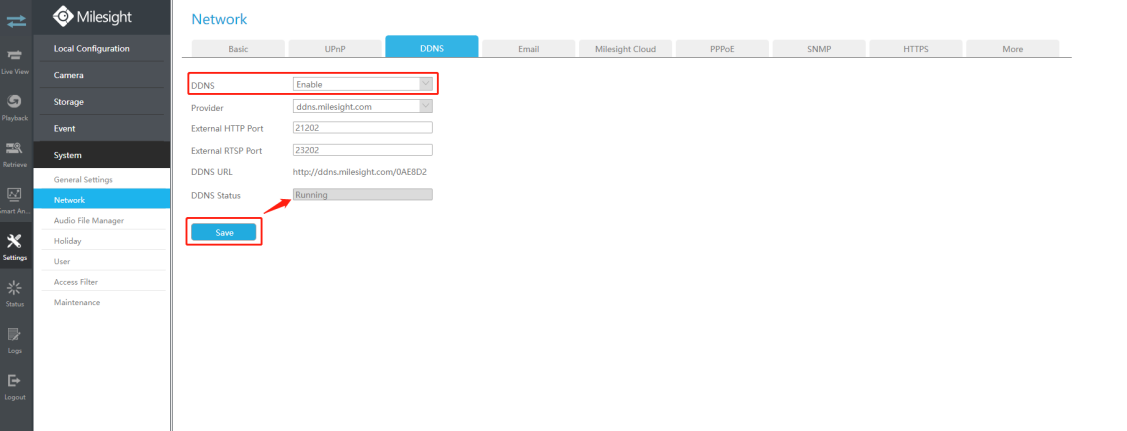This screenshot has width=1127, height=431.
Task: Open the More tab
Action: point(1013,49)
